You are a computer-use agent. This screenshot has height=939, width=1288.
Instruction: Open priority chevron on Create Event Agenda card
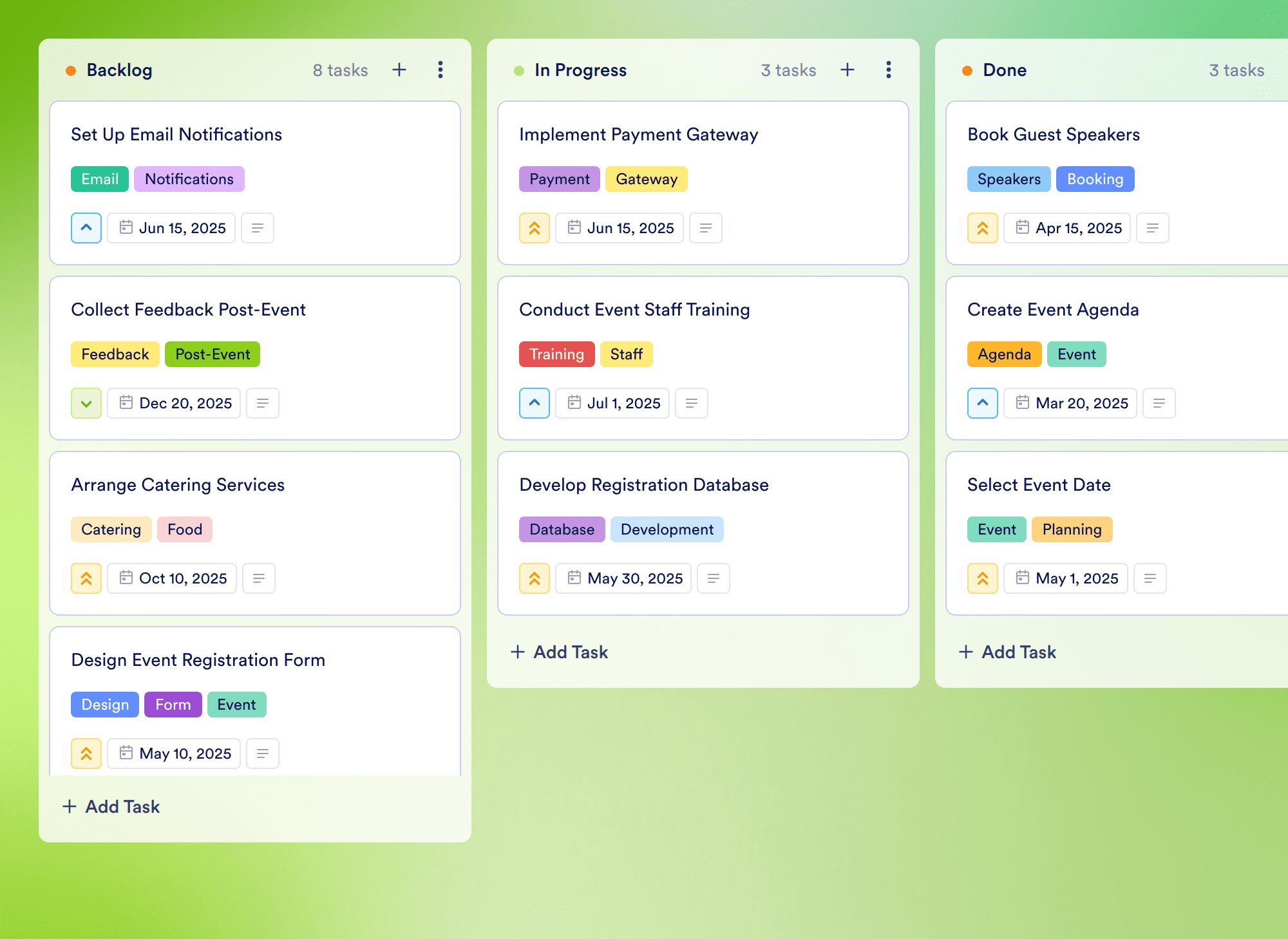point(983,403)
